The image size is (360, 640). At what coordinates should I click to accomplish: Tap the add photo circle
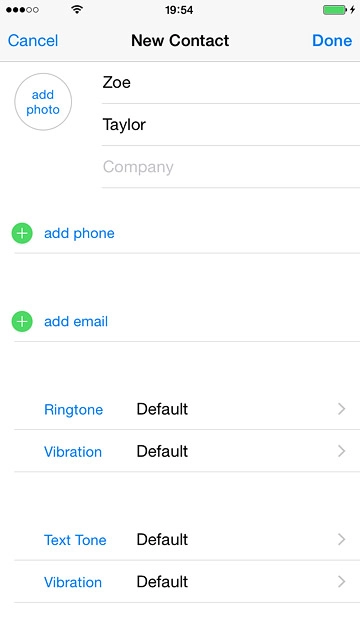coord(43,102)
